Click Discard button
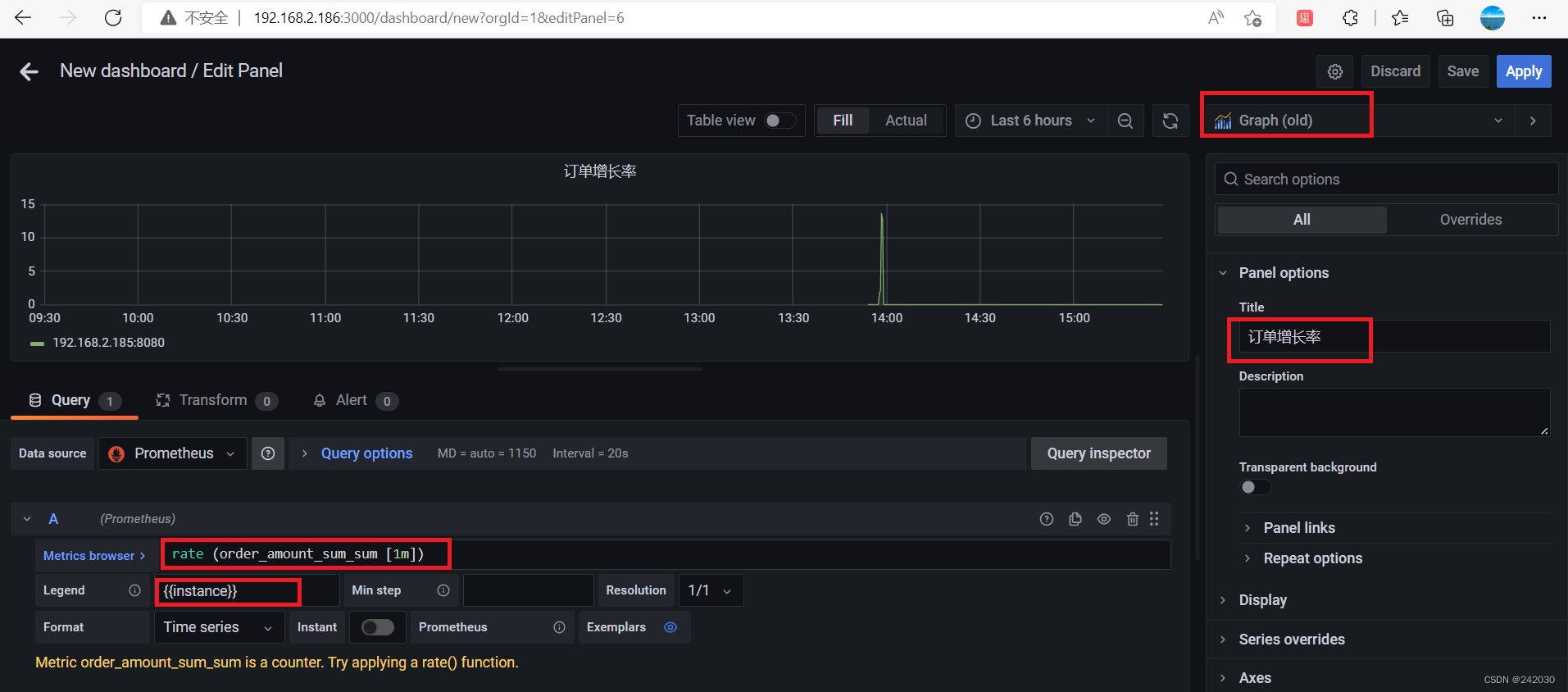The width and height of the screenshot is (1568, 692). 1395,71
